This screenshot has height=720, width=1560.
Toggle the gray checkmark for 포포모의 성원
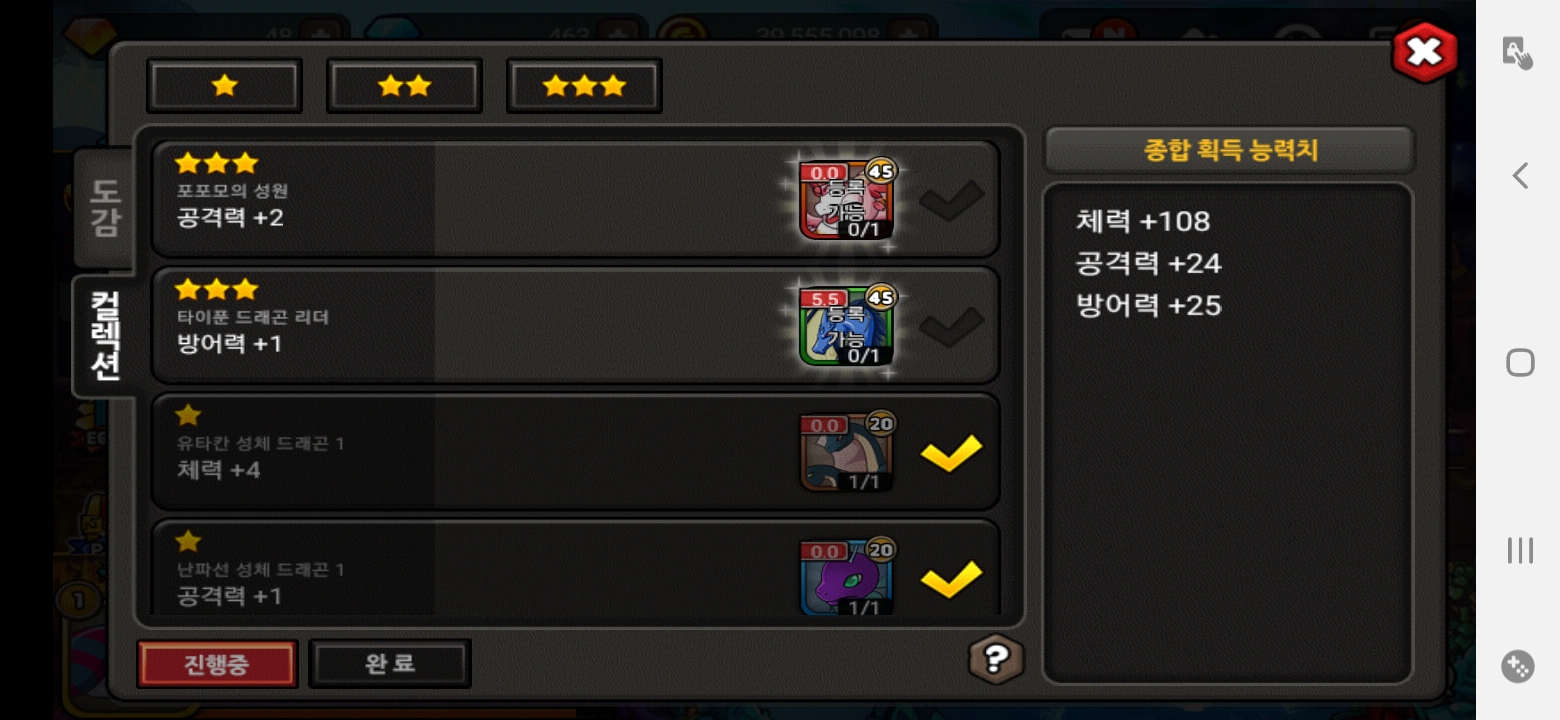coord(951,200)
